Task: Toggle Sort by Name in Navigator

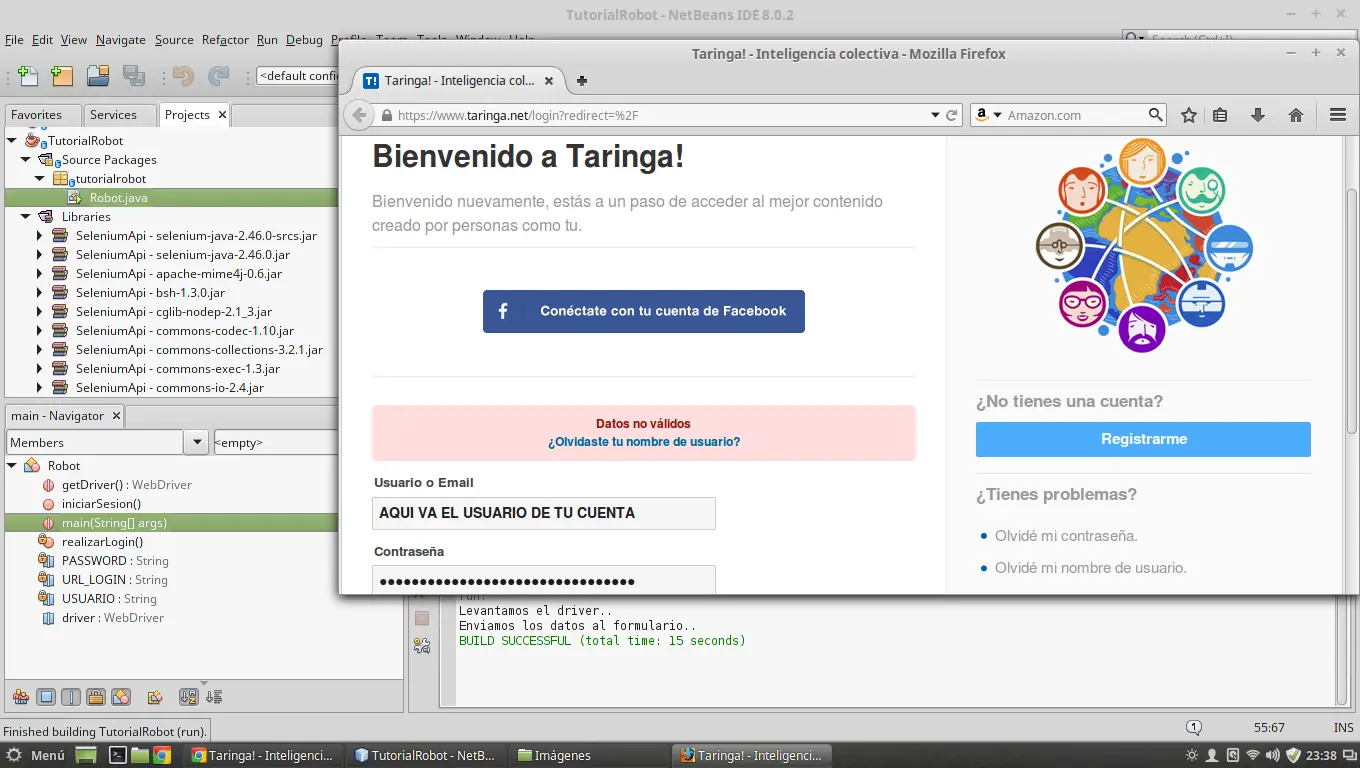Action: click(x=188, y=697)
